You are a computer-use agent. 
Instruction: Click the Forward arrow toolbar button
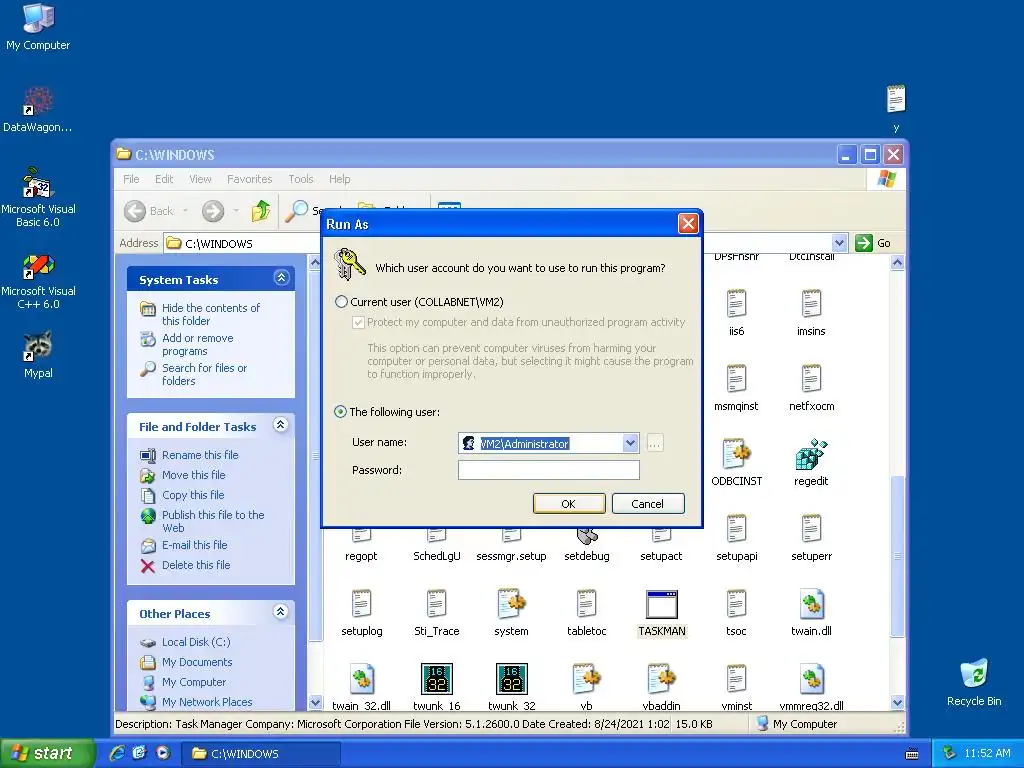(213, 211)
